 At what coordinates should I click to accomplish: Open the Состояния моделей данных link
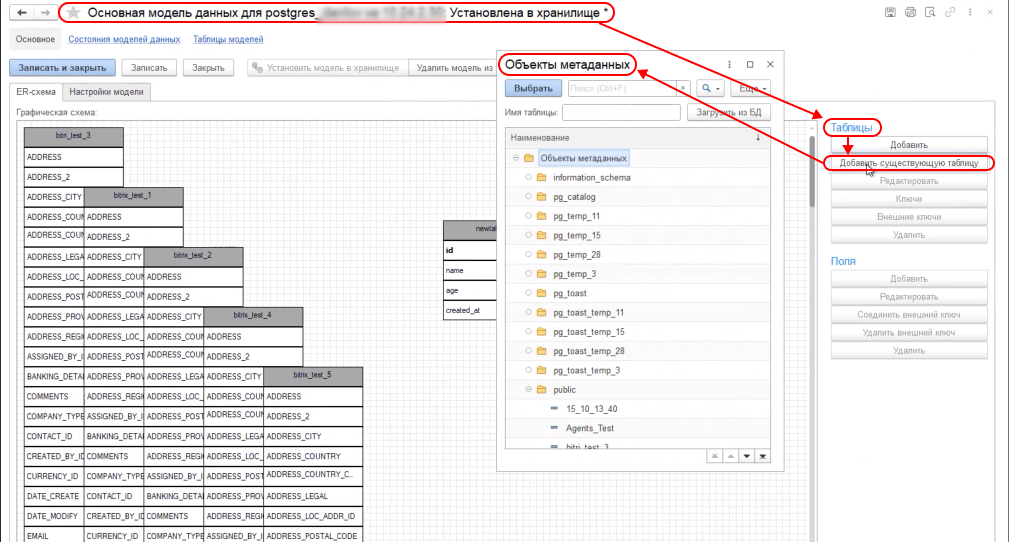coord(123,39)
